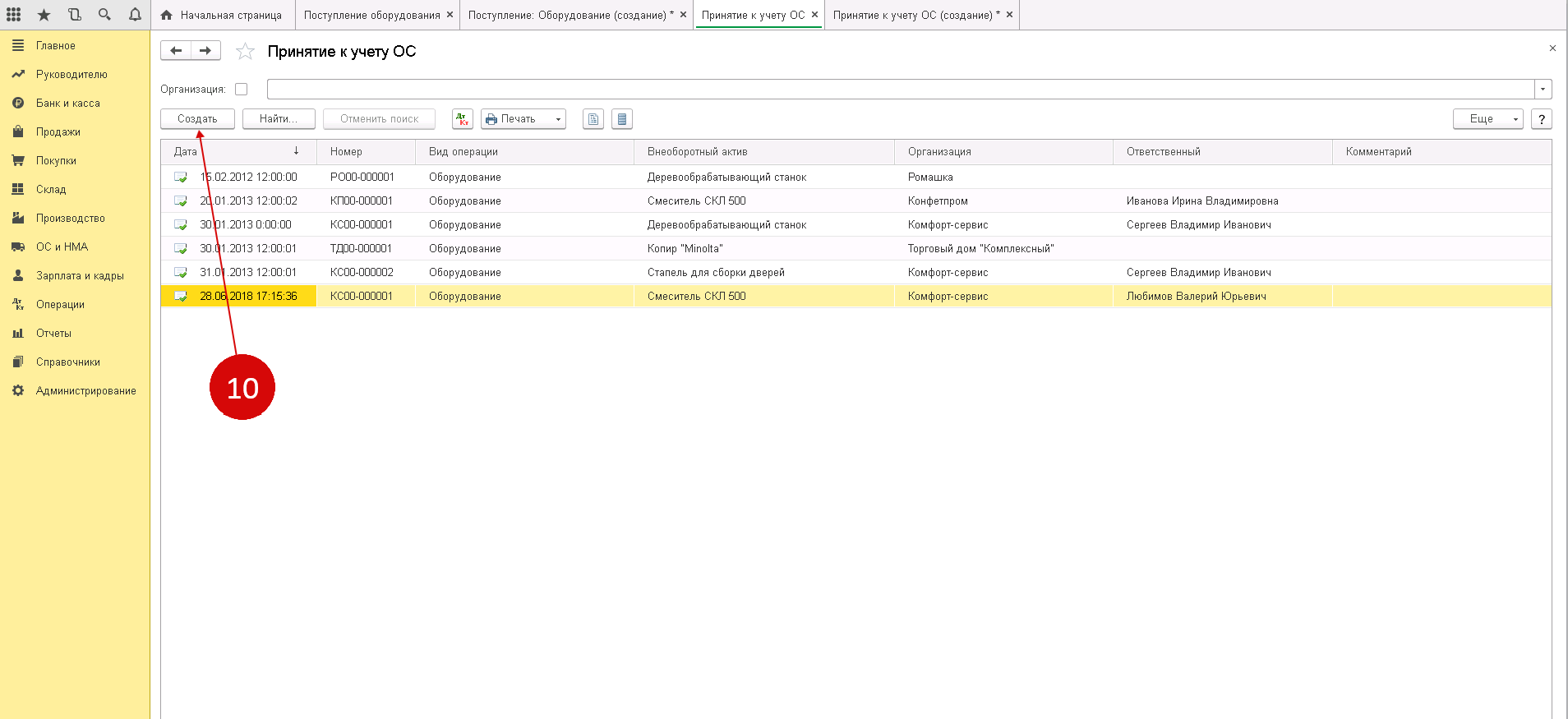Open Favorites via the top star icon
Screen dimensions: 1568x719
click(44, 15)
